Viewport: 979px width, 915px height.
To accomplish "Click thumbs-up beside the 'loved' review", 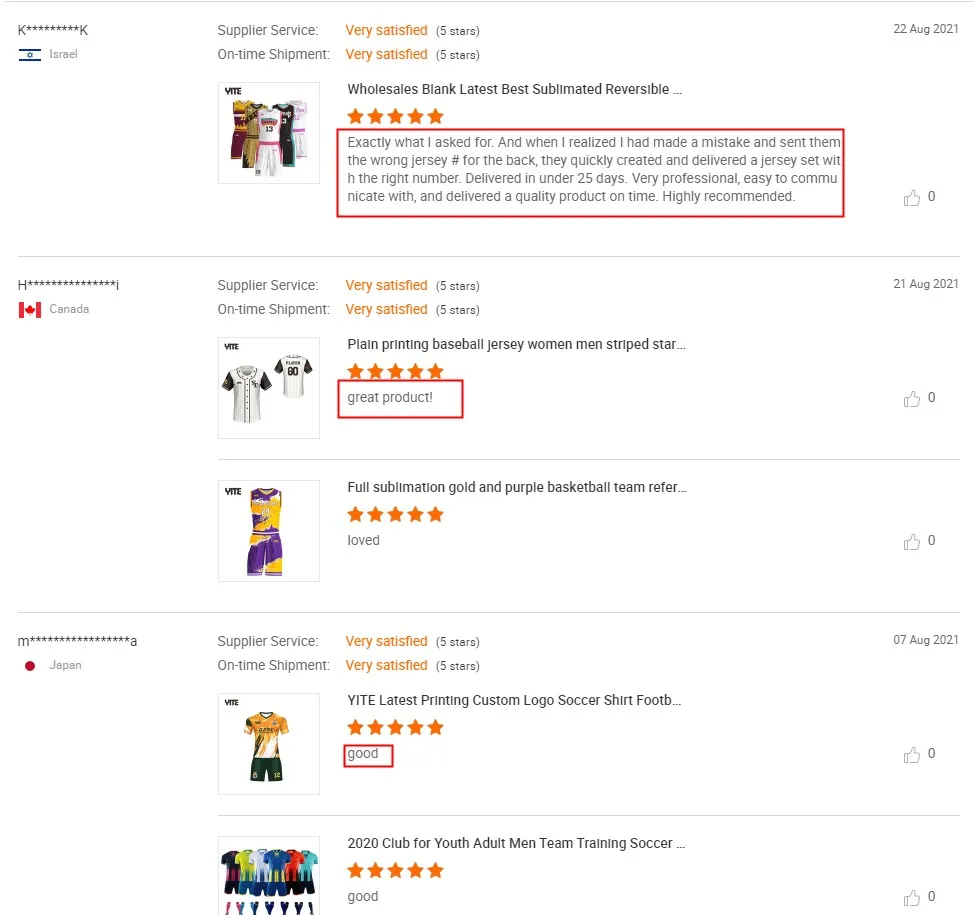I will point(912,542).
